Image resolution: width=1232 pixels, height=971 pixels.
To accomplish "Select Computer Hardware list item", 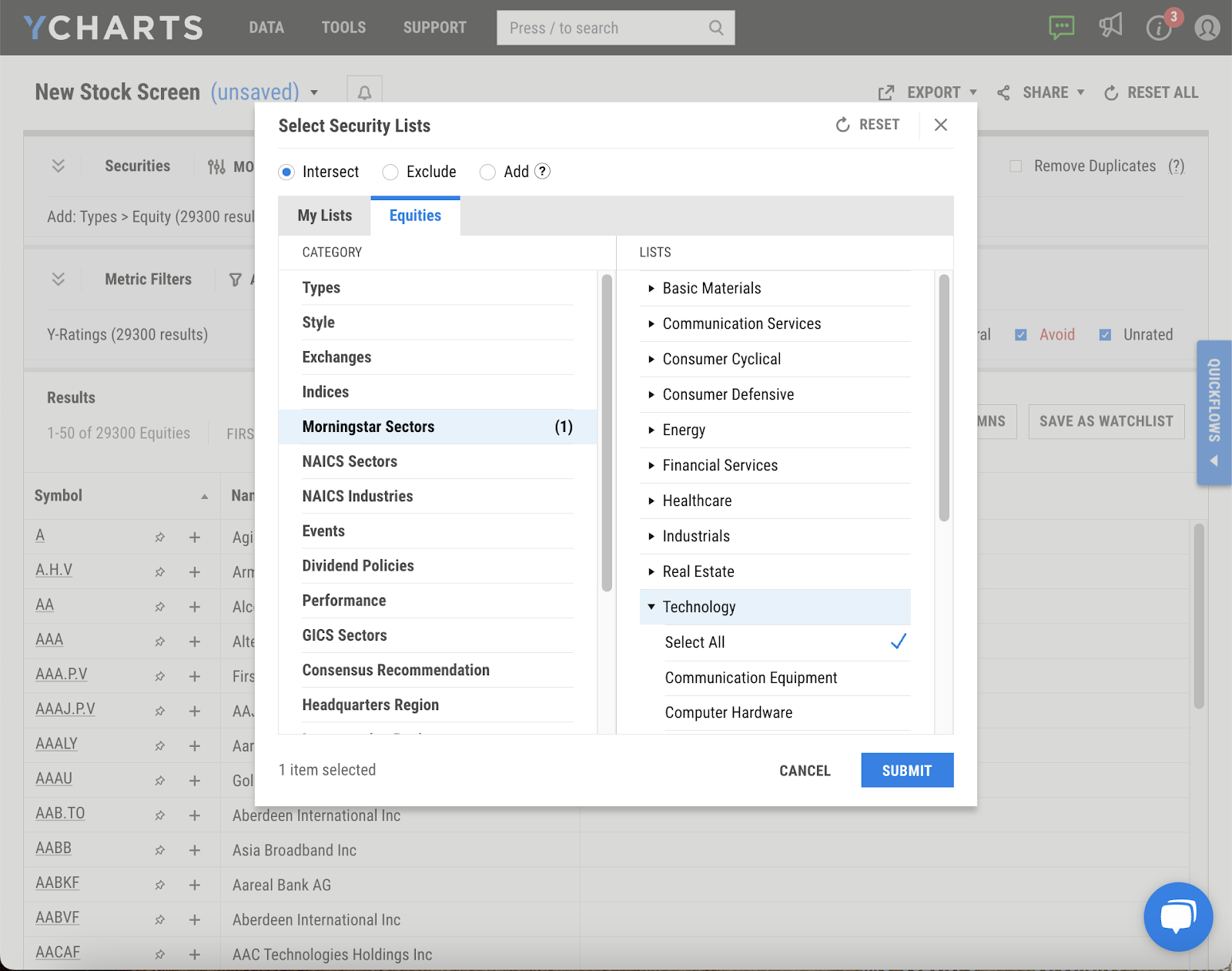I will [x=786, y=712].
